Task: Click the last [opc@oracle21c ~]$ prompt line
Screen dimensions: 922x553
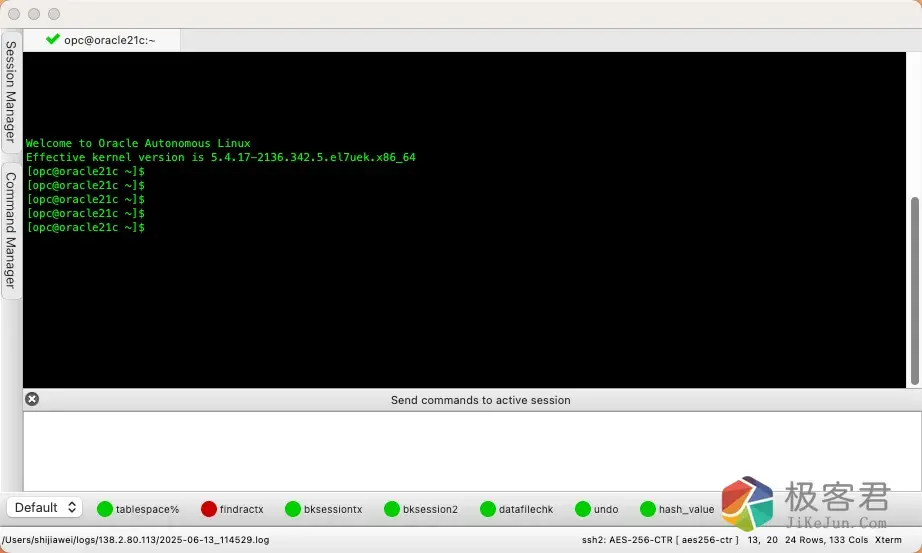Action: 85,227
